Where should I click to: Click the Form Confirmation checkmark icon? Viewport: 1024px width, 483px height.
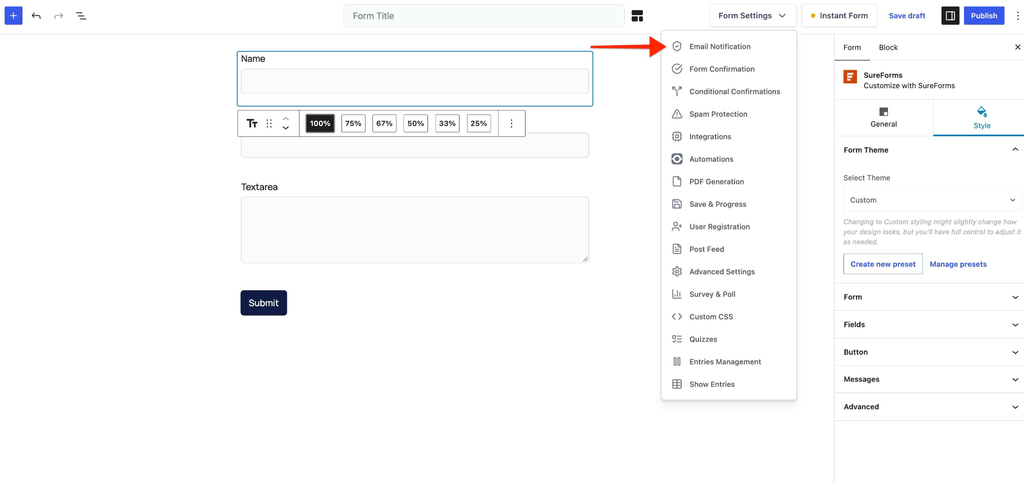click(x=677, y=69)
